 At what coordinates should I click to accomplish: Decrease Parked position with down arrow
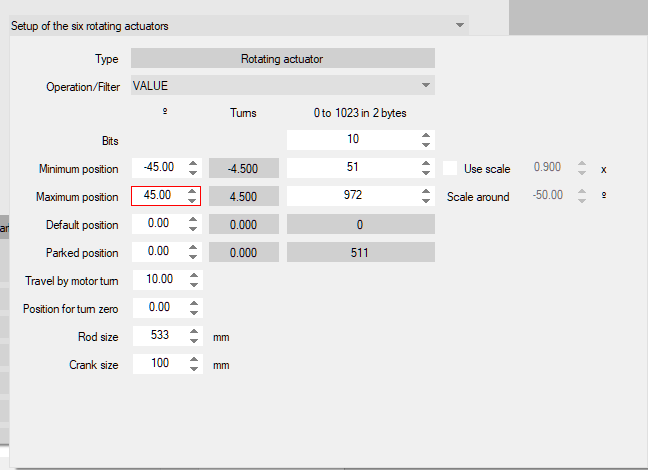193,258
